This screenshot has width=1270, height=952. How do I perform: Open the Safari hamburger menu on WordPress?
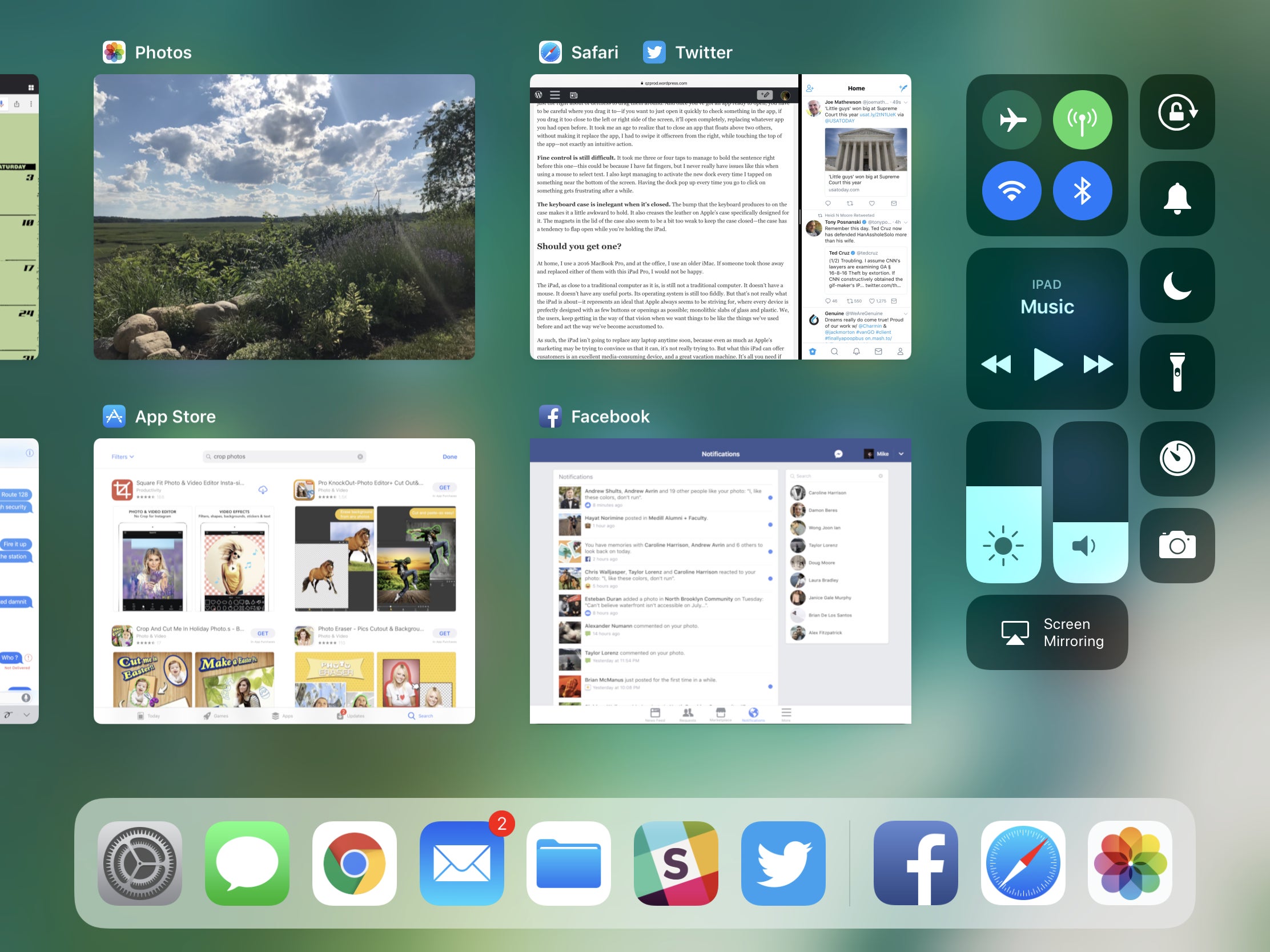coord(554,95)
